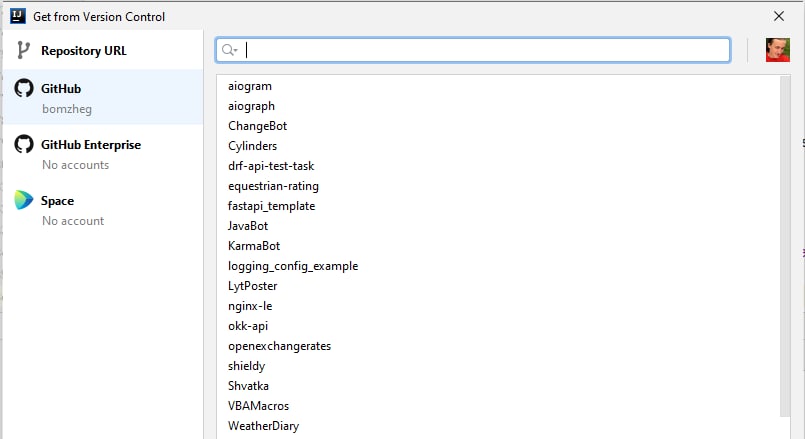Select the nginx-le repository
The height and width of the screenshot is (439, 805).
click(x=498, y=307)
